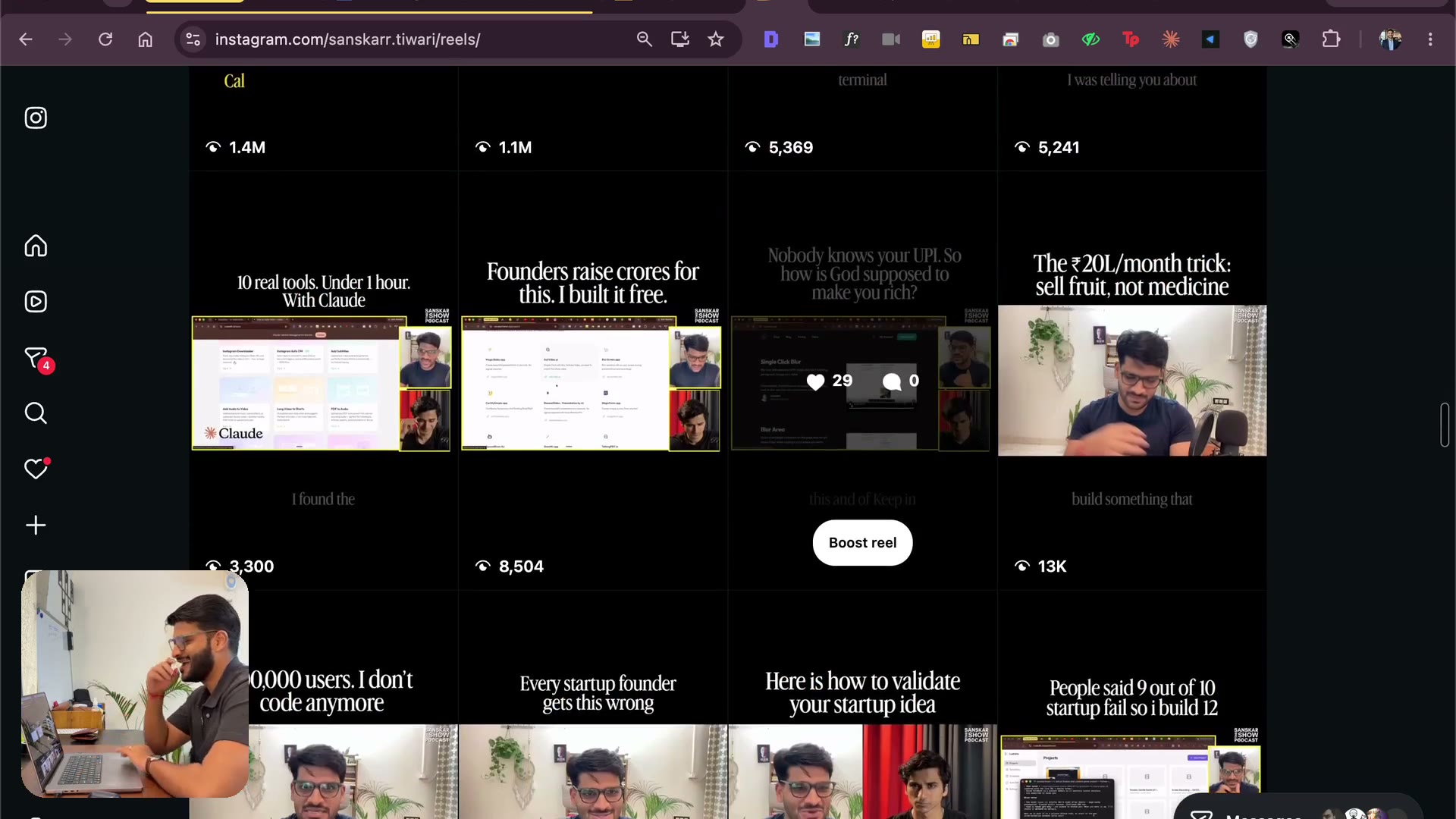Open the purple D extension

771,39
